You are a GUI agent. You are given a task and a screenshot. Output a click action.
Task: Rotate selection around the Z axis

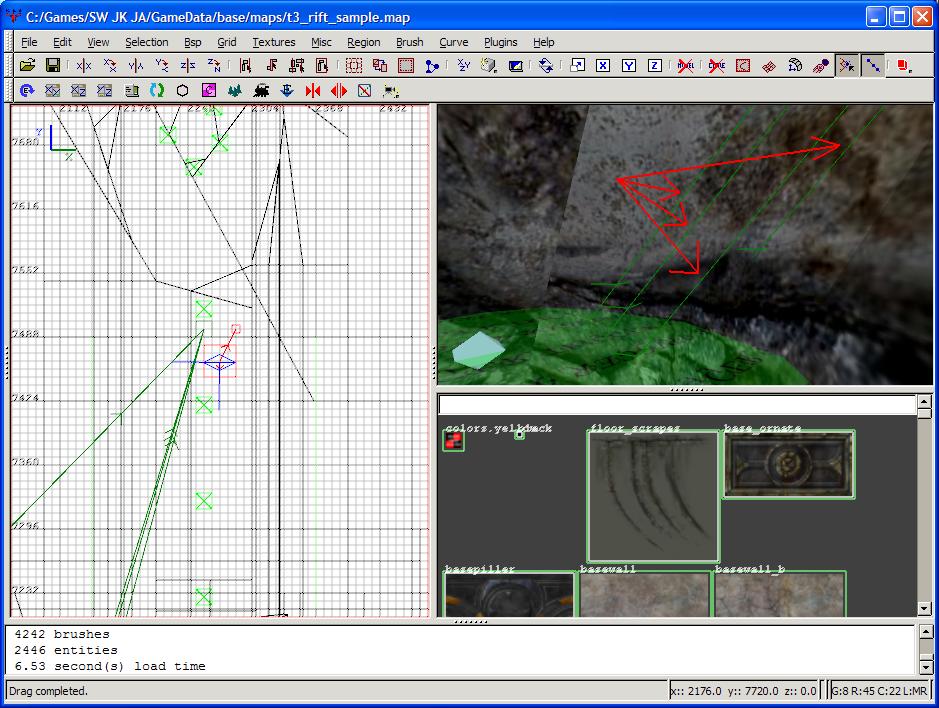point(214,65)
